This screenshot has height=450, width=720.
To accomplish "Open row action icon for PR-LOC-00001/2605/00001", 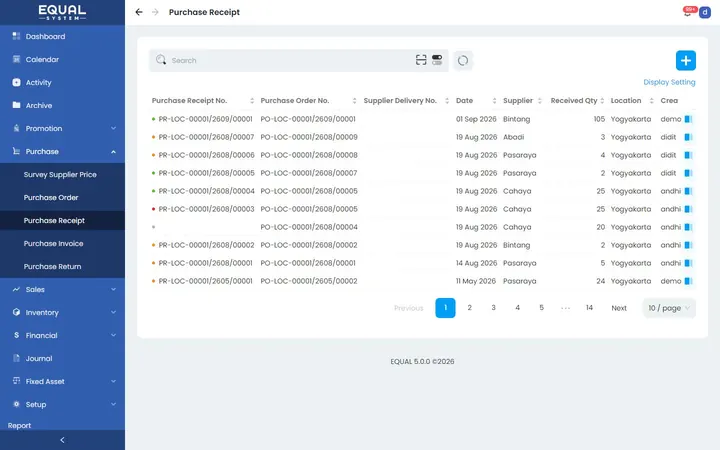I will point(688,281).
